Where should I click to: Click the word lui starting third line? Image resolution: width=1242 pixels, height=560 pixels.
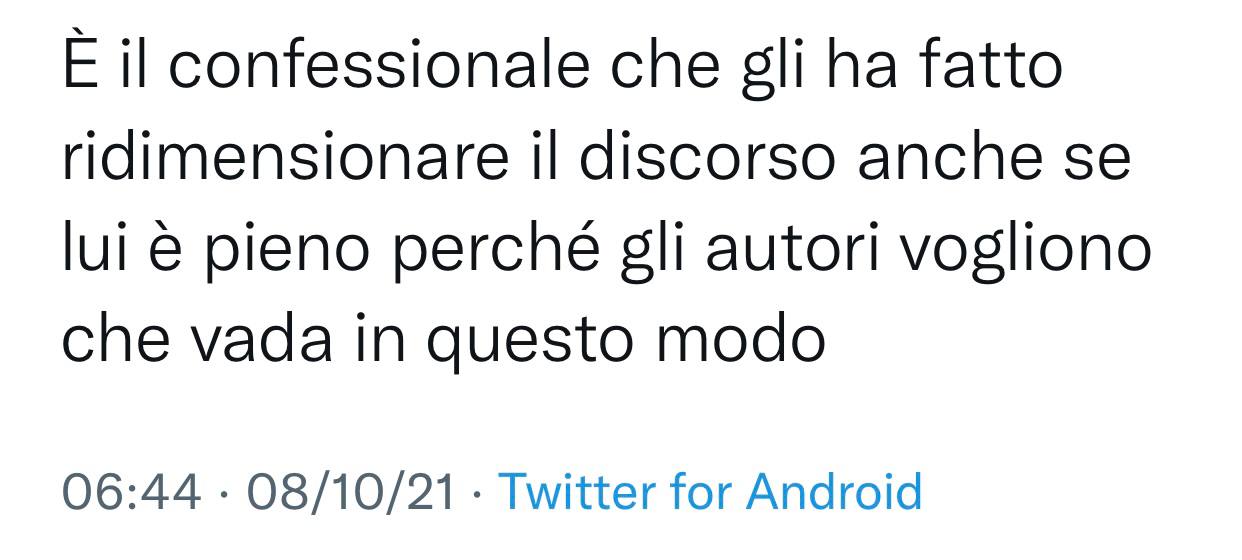(92, 250)
